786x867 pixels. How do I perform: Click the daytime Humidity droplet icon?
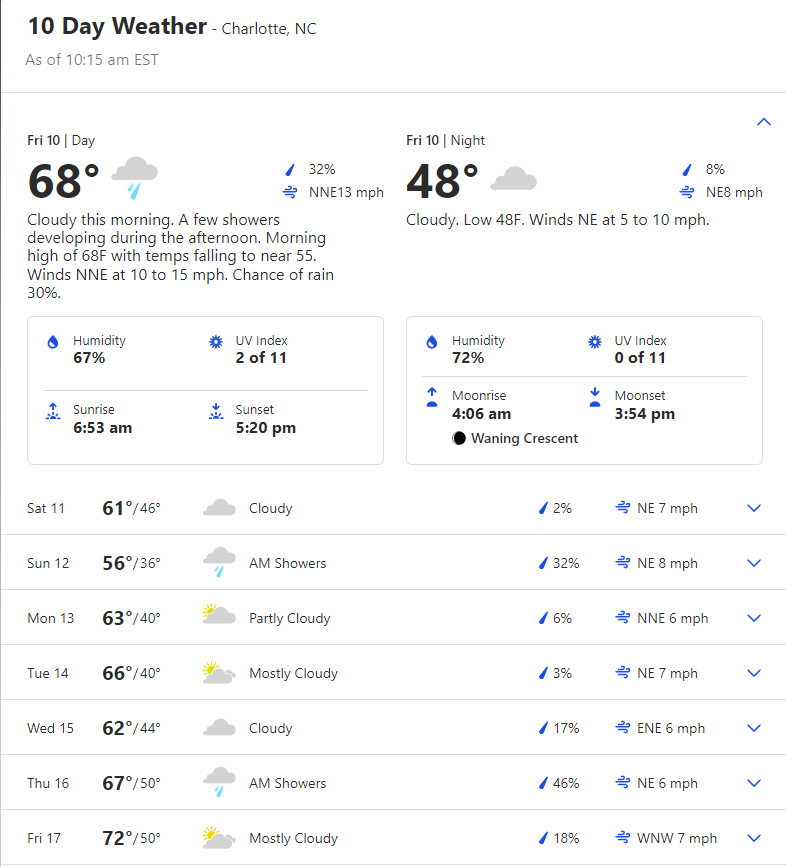point(53,342)
